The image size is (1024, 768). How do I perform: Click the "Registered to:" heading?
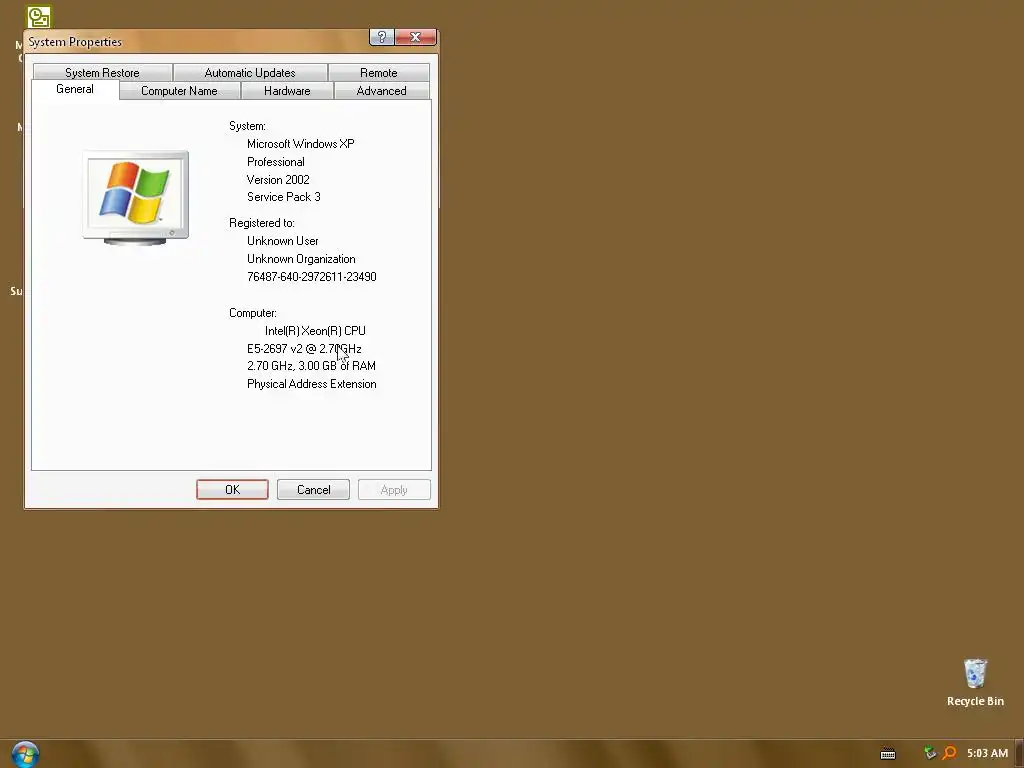pos(262,223)
